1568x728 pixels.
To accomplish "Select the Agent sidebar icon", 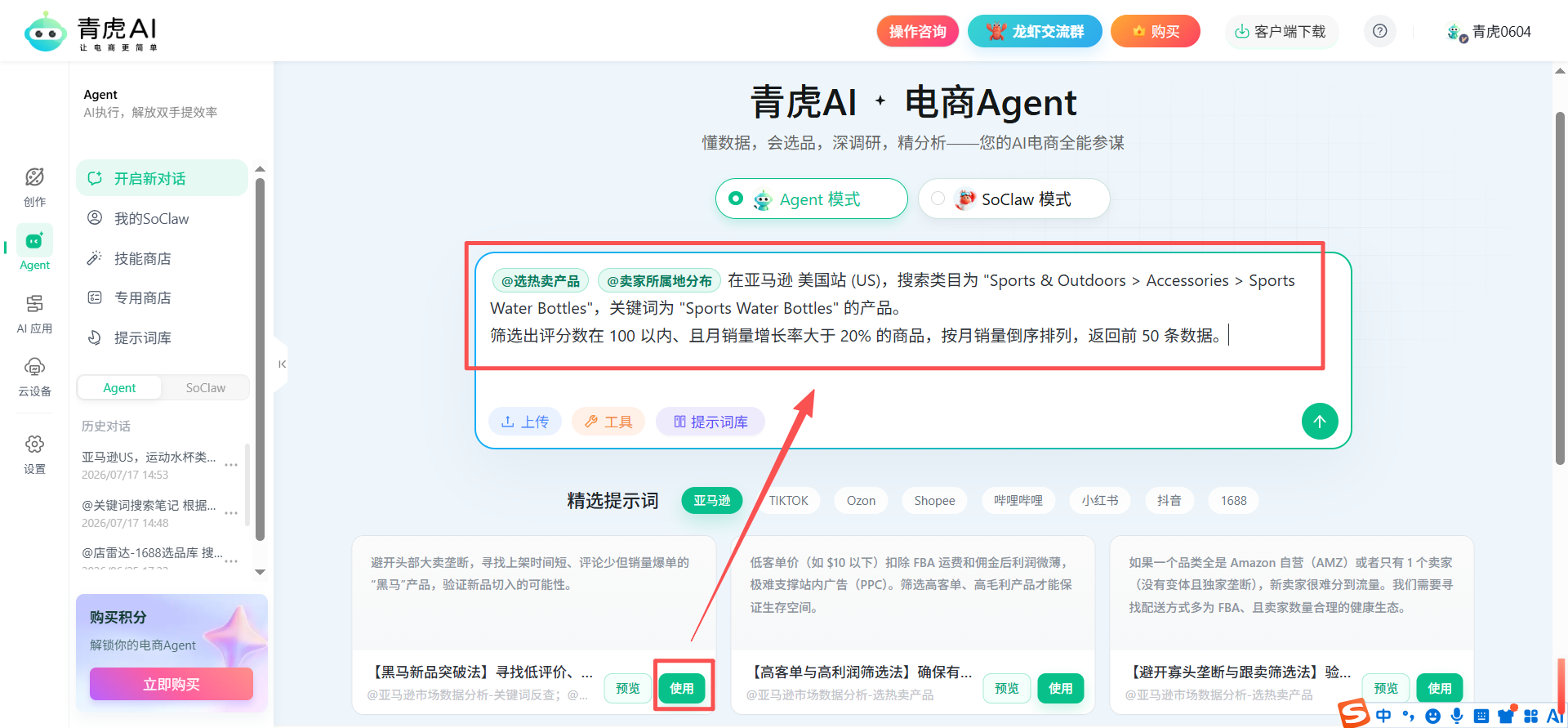I will click(x=34, y=248).
